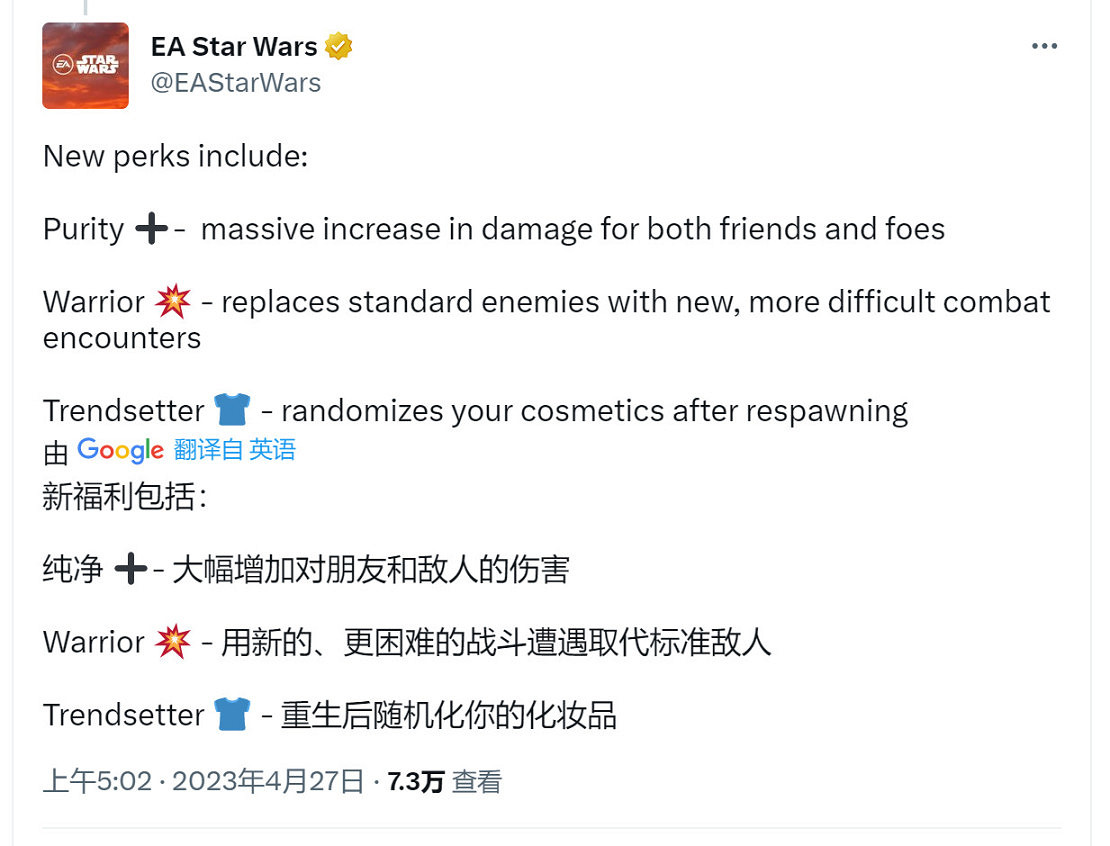1110x846 pixels.
Task: Open the @EAStarWars handle link
Action: click(236, 82)
